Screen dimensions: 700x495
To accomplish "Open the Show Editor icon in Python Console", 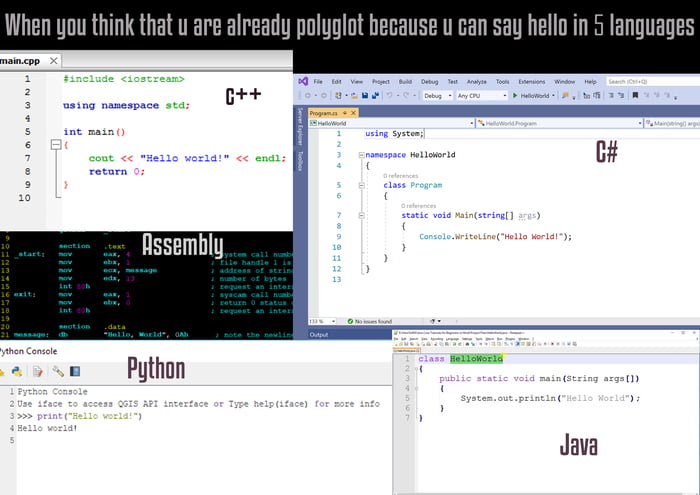I will click(x=37, y=371).
